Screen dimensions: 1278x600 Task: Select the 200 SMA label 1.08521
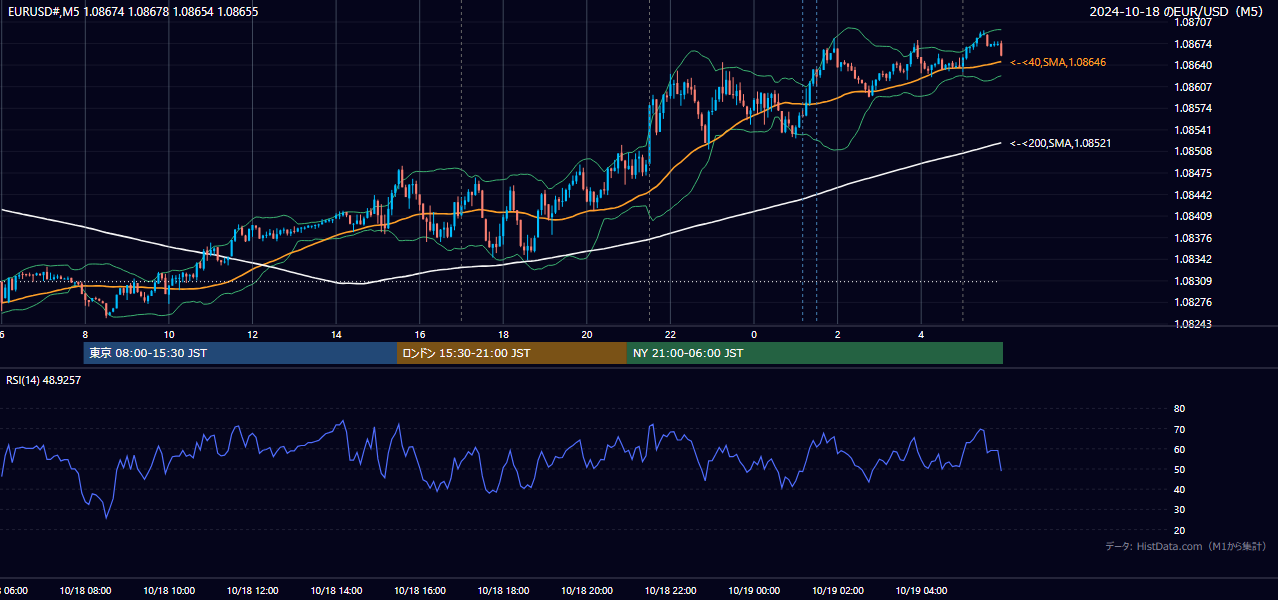pos(1060,143)
